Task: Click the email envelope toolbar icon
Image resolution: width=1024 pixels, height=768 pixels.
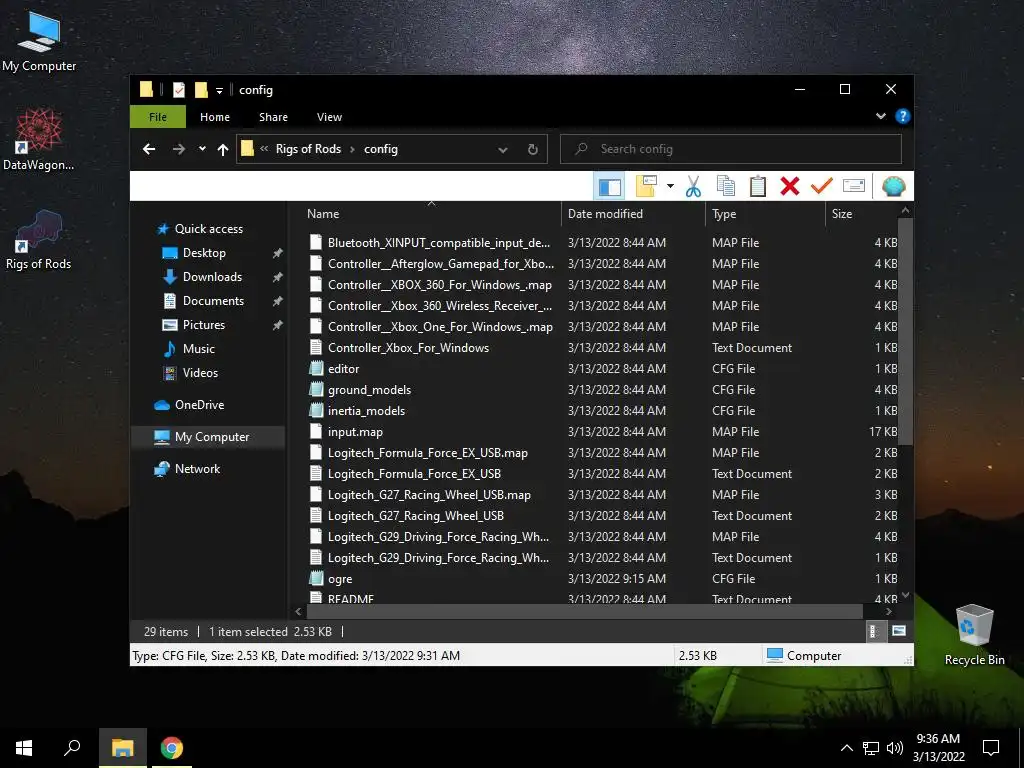Action: [854, 187]
